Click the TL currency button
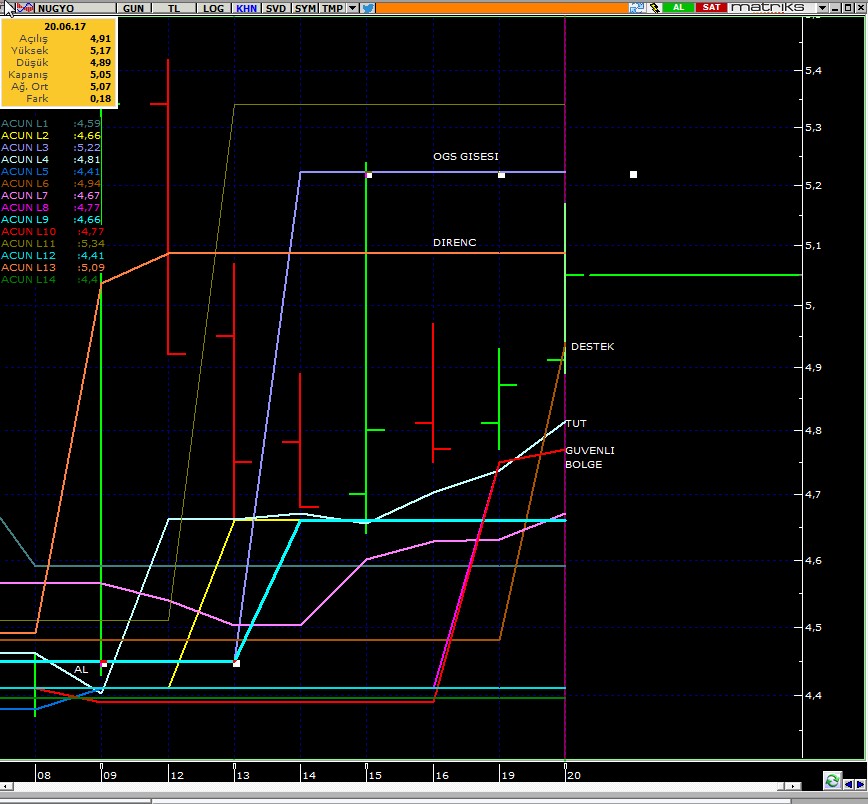The height and width of the screenshot is (804, 868). pos(174,8)
